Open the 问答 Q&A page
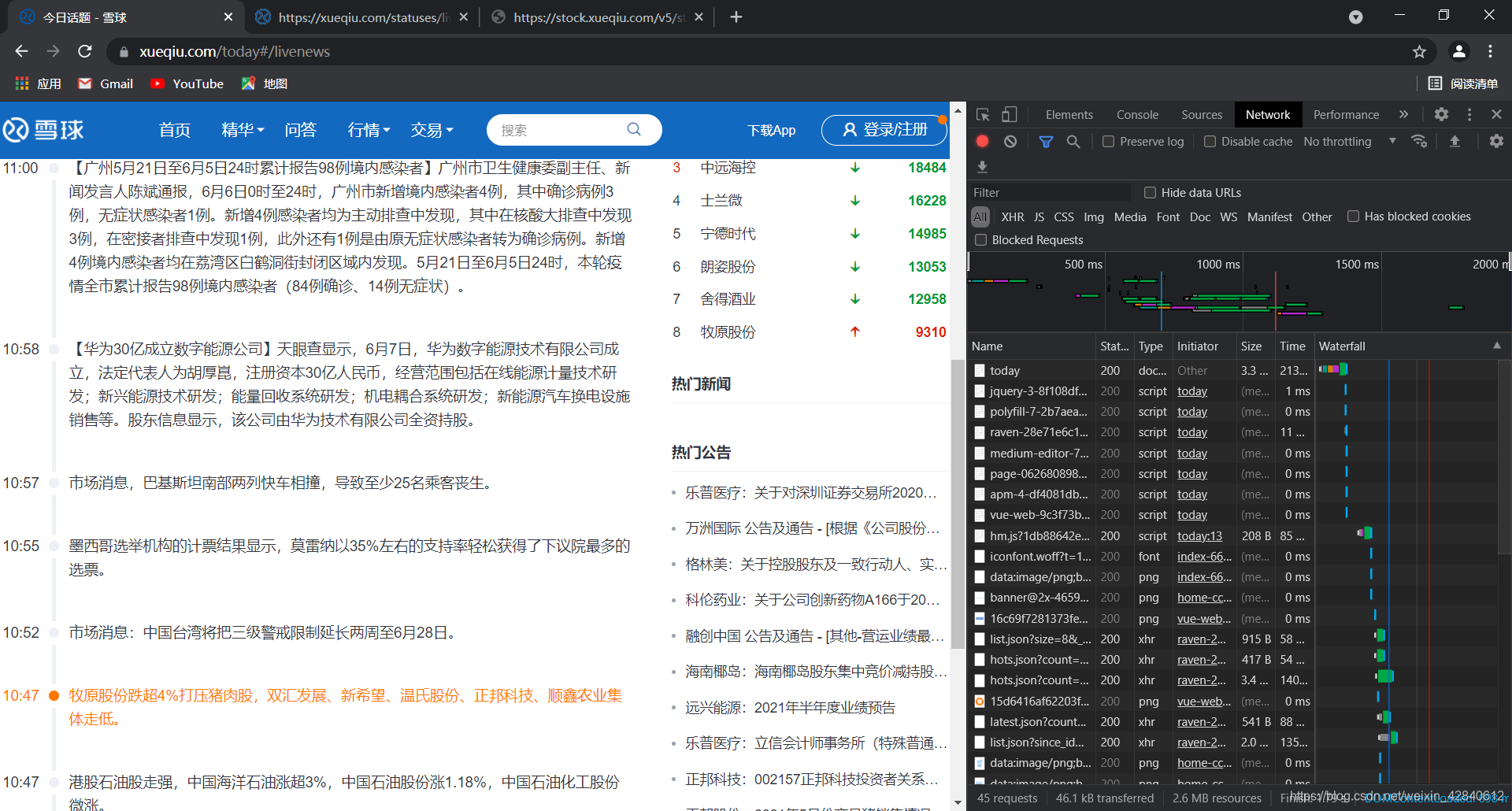Image resolution: width=1512 pixels, height=811 pixels. coord(300,130)
